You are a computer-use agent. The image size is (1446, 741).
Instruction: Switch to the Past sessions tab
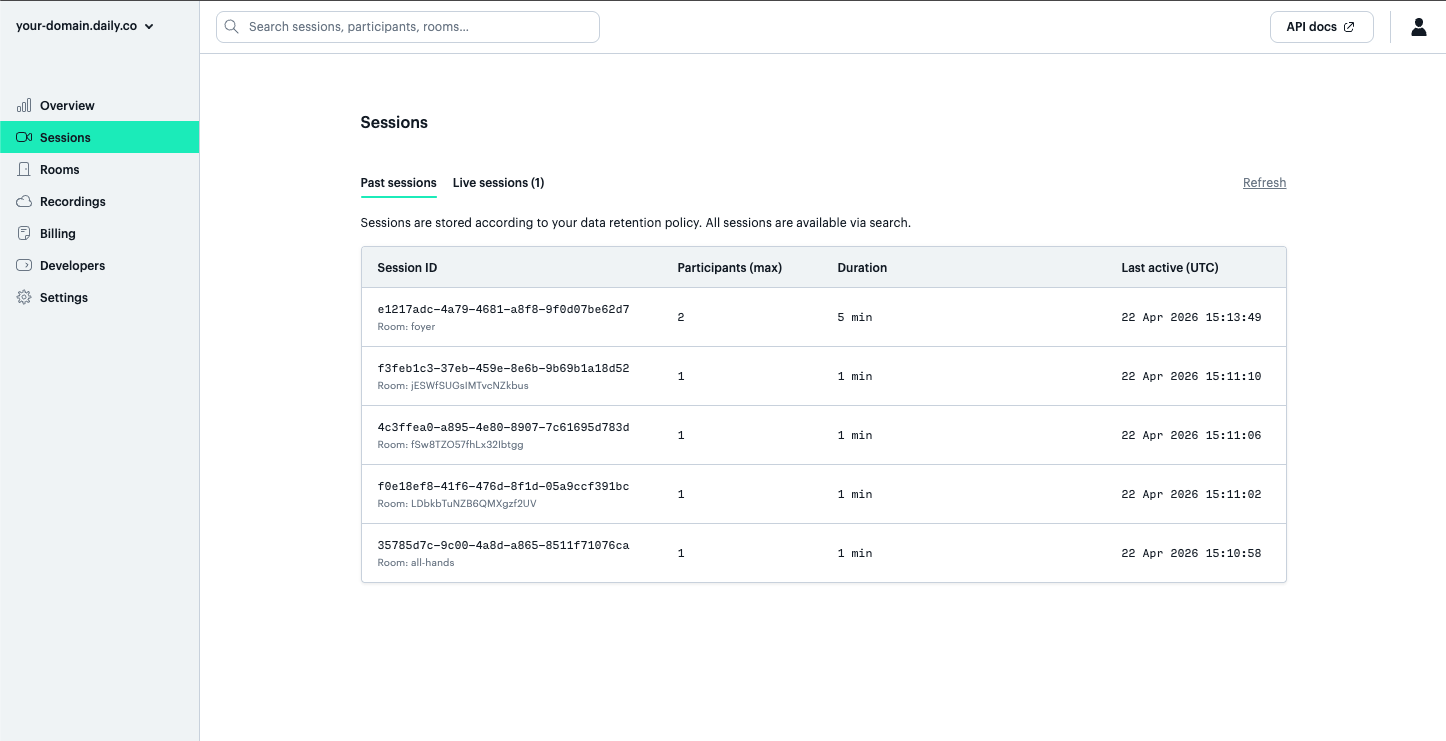pyautogui.click(x=398, y=183)
